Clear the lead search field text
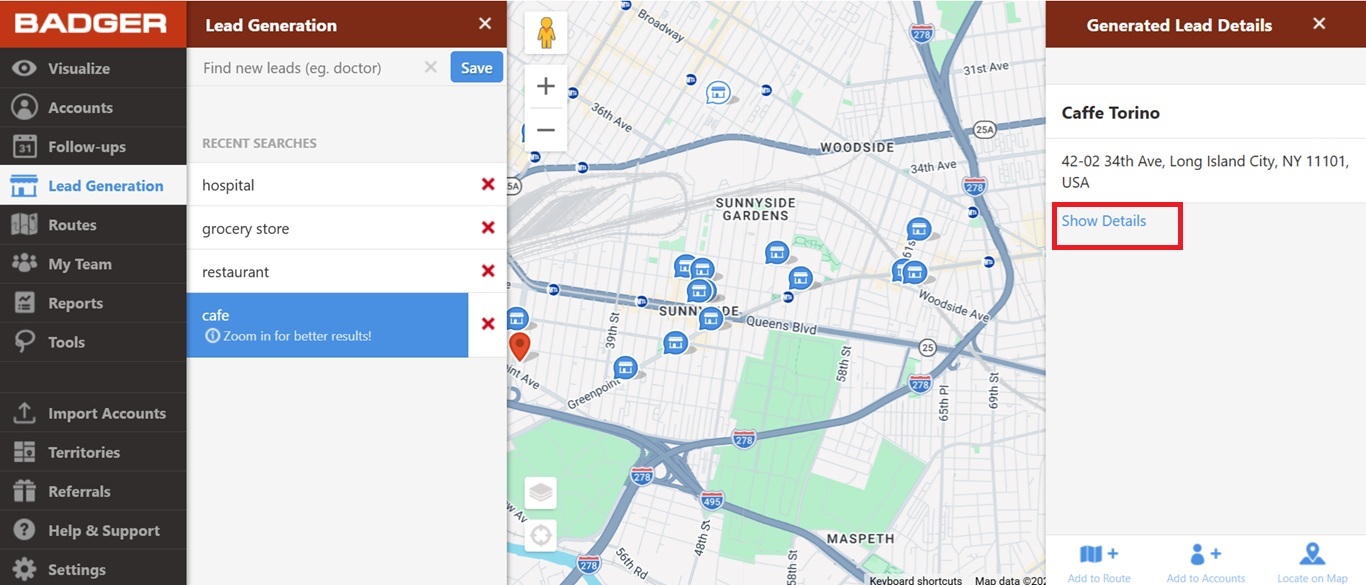Screen dimensions: 1366x585 [431, 68]
